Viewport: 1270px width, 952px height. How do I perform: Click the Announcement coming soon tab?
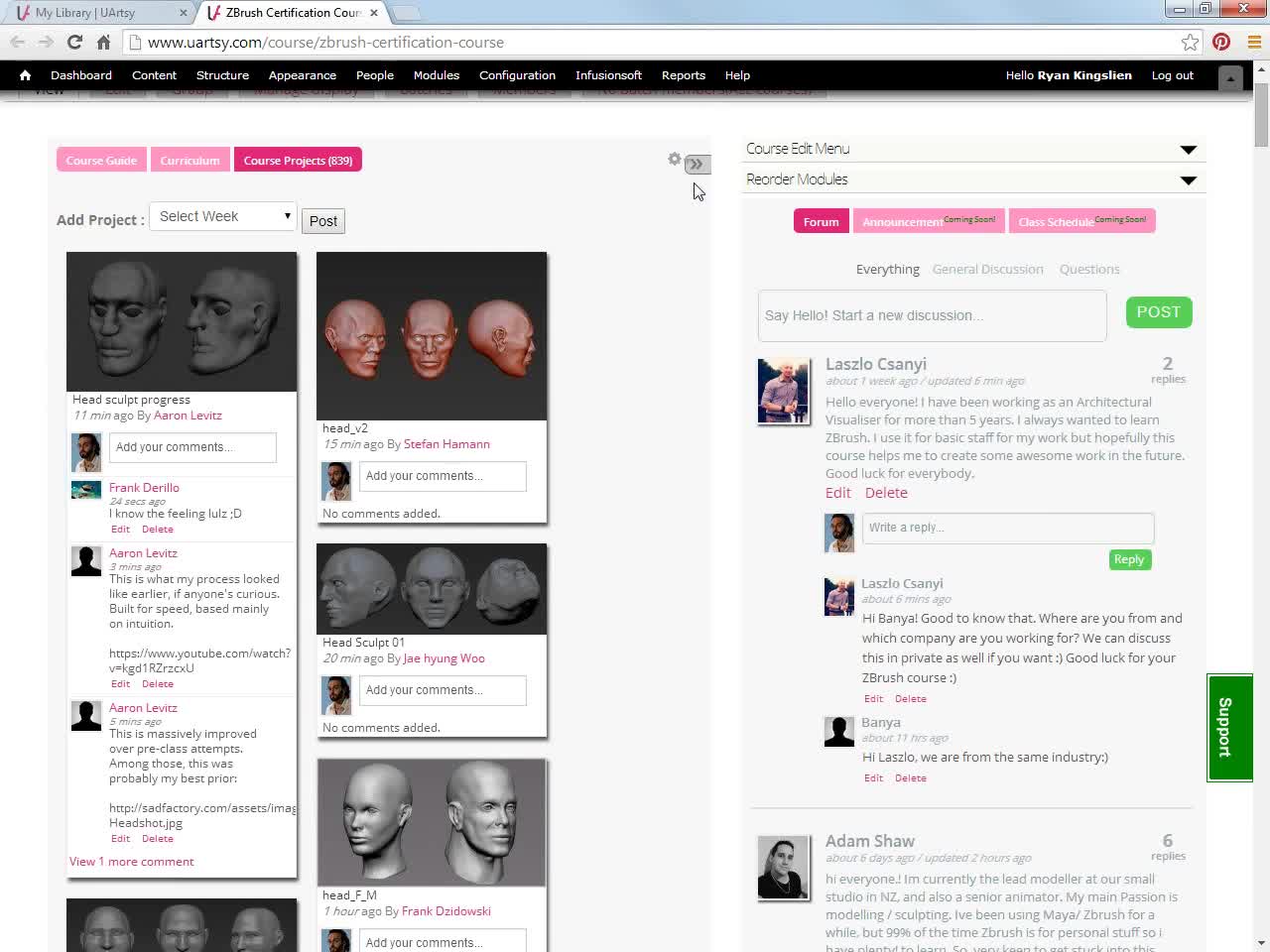pyautogui.click(x=929, y=221)
